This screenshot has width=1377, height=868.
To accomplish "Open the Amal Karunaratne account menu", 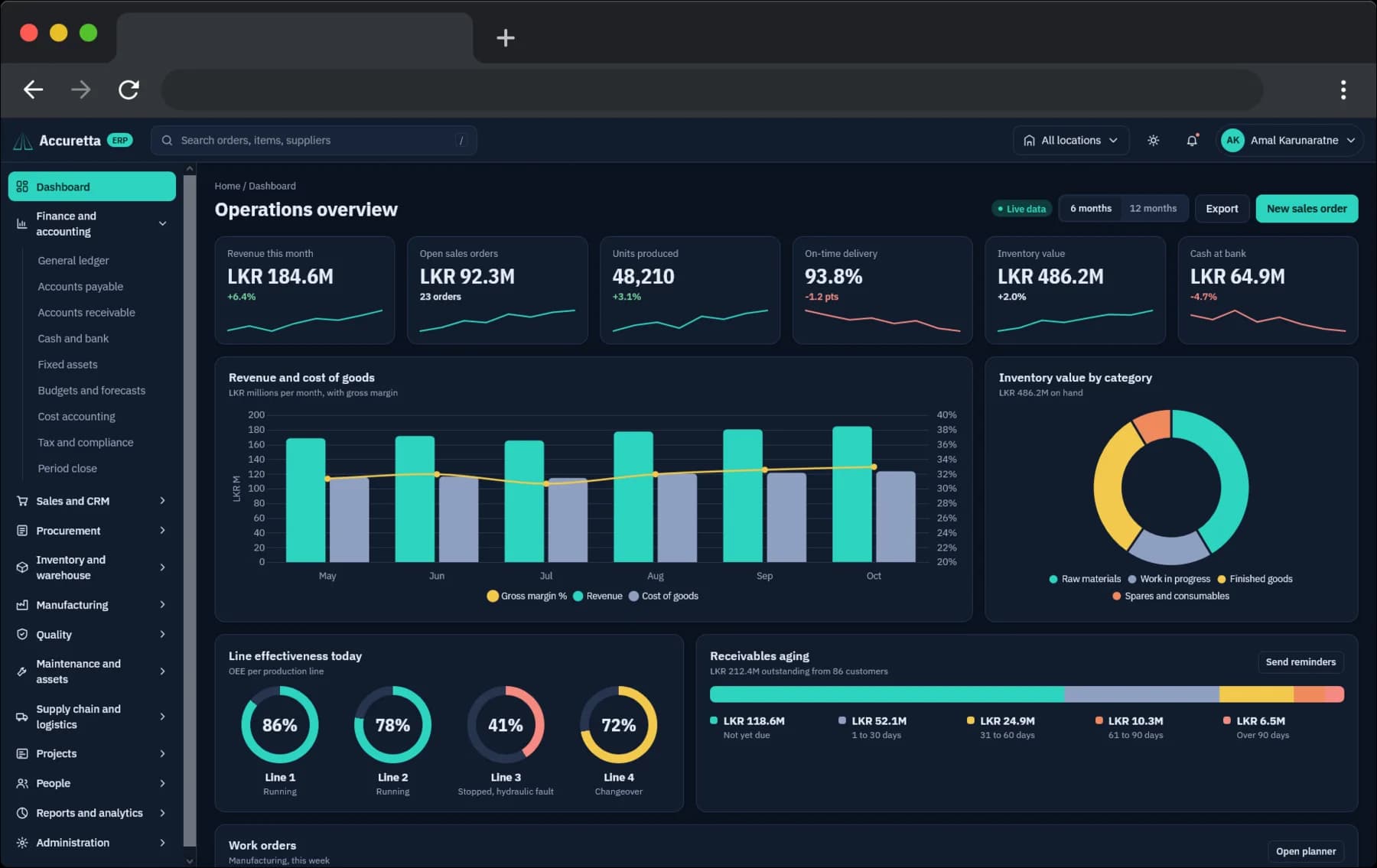I will (1289, 141).
